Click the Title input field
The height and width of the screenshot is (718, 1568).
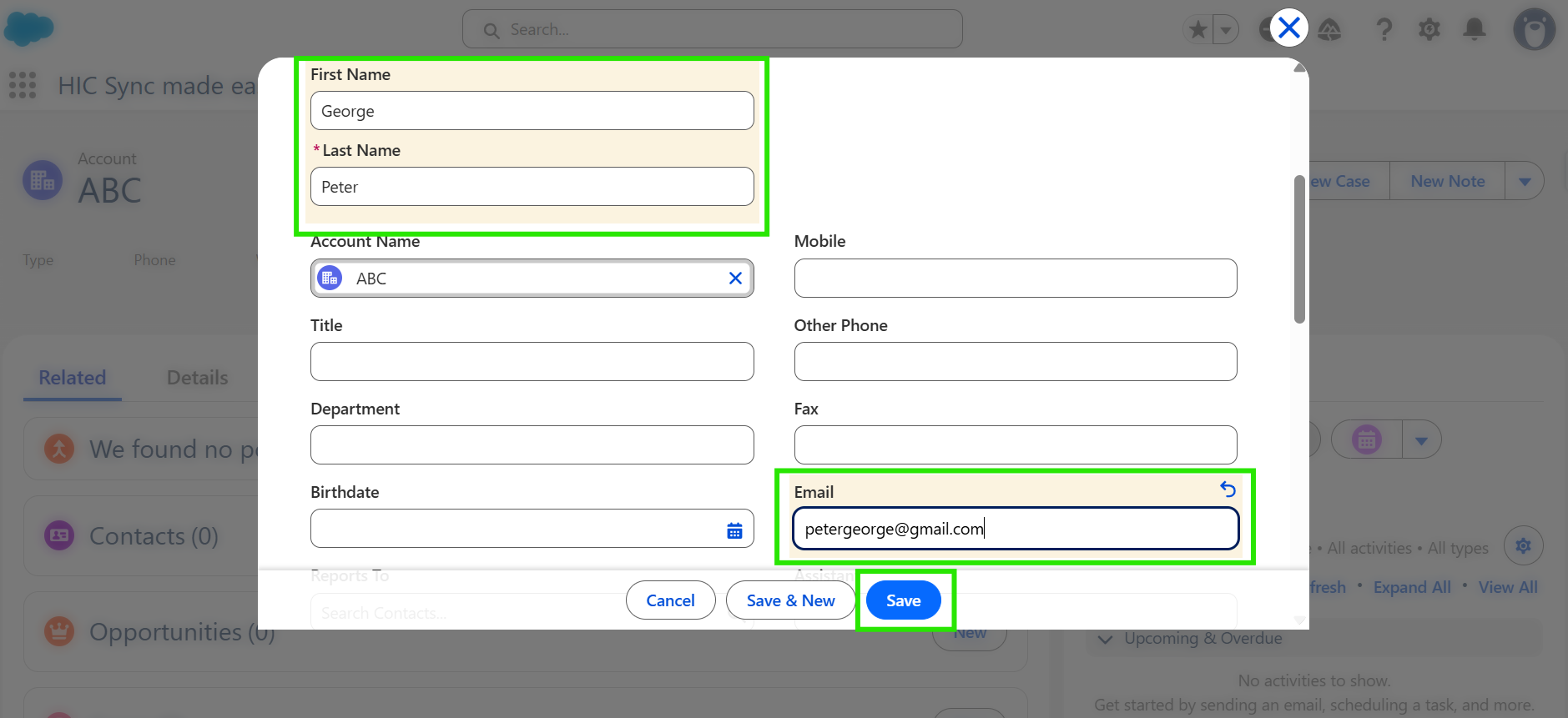click(x=532, y=362)
